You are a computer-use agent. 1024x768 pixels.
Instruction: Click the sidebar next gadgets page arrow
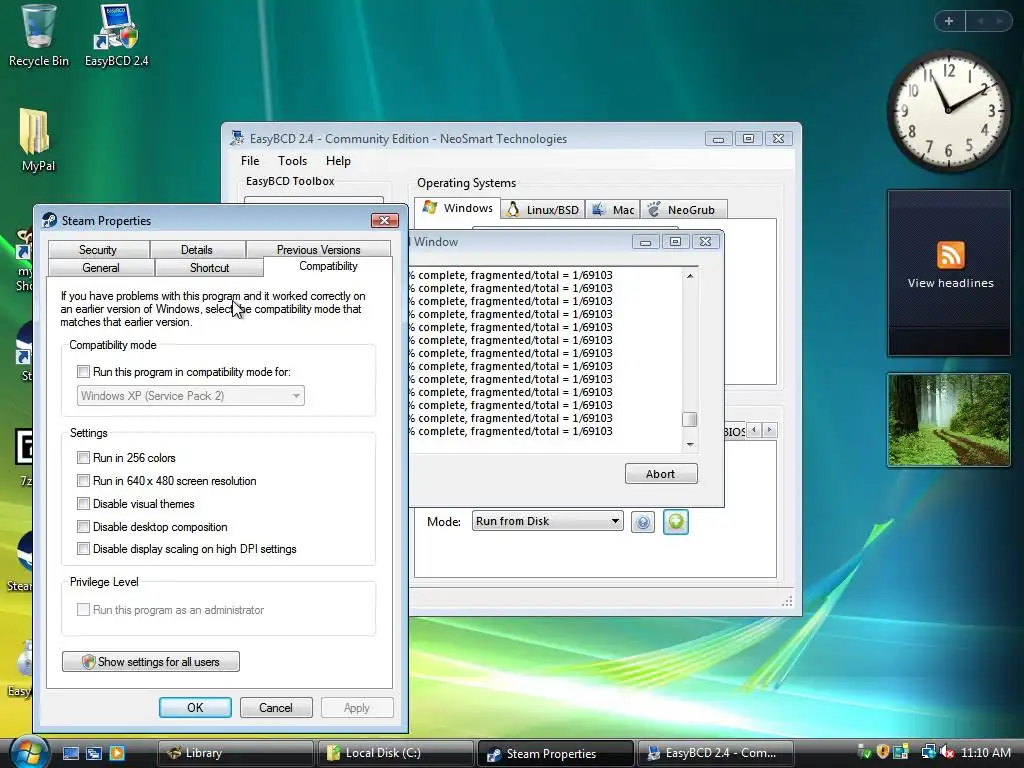999,22
